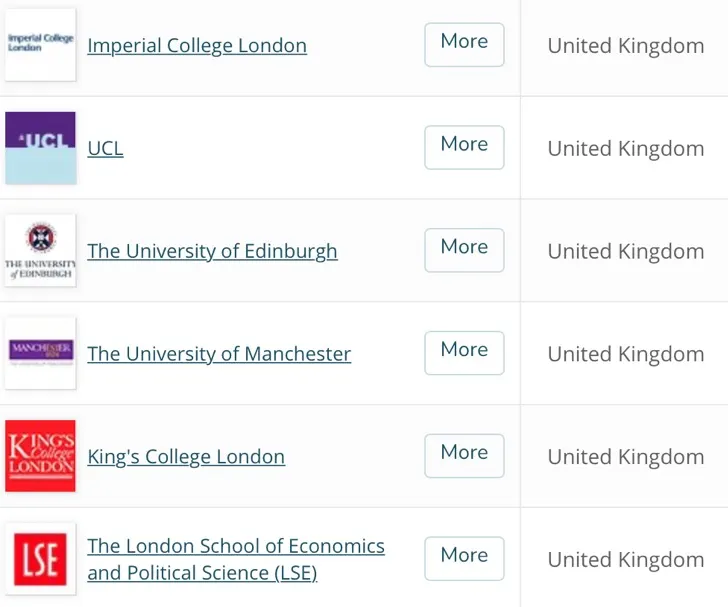Click the purple UCL logo

pos(40,148)
